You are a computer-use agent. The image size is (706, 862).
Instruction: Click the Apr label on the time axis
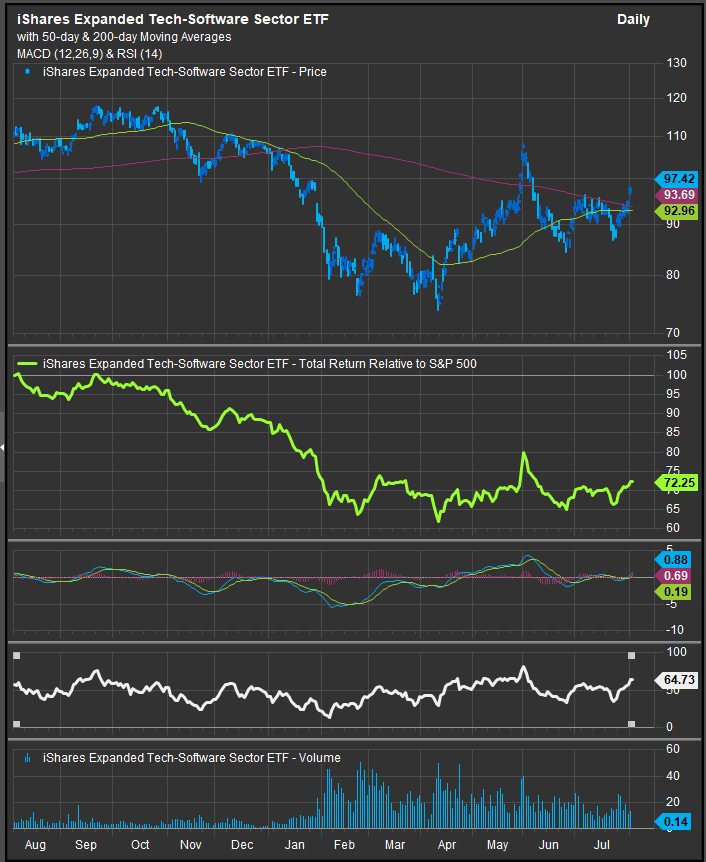tap(446, 845)
